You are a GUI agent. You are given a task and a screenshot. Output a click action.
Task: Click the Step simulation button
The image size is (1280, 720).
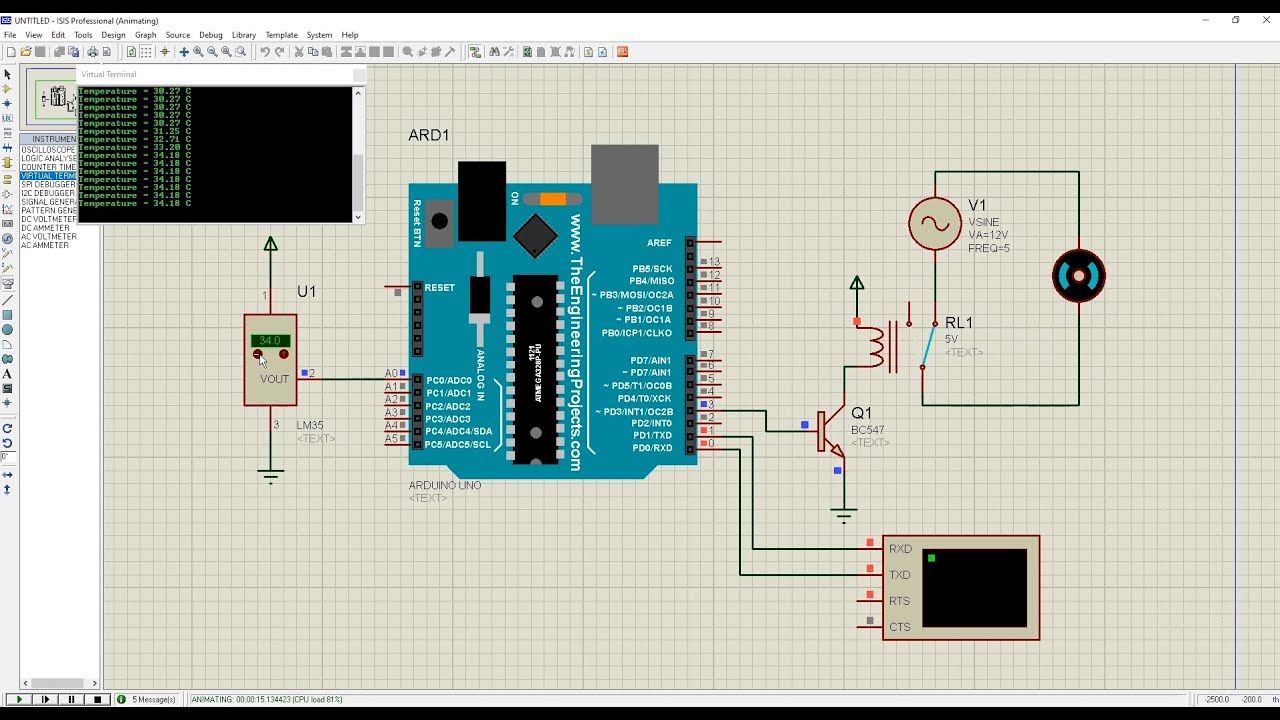tap(45, 700)
